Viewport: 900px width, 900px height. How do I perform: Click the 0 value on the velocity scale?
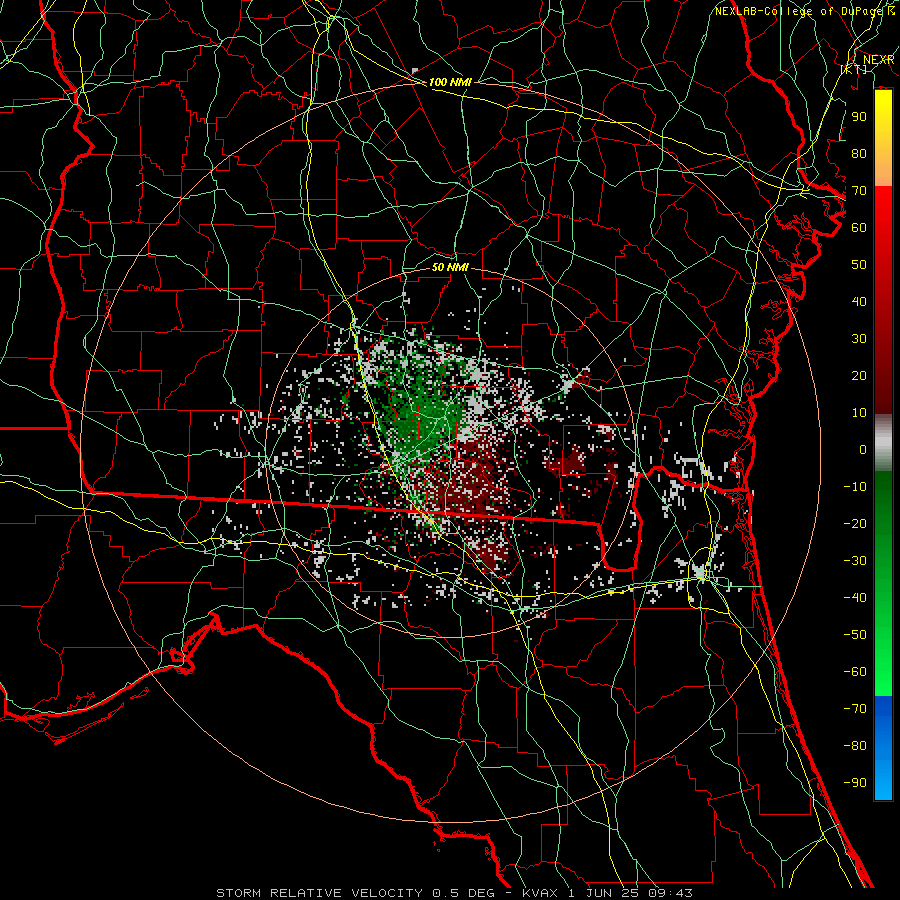(x=863, y=449)
